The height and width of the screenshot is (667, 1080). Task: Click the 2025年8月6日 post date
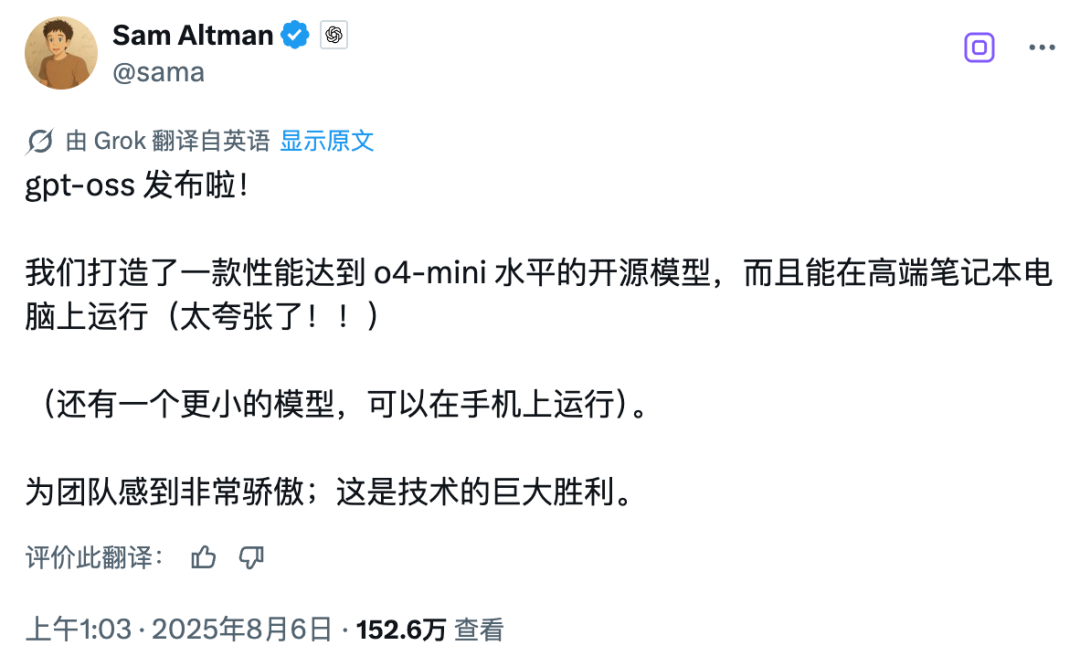[x=242, y=629]
